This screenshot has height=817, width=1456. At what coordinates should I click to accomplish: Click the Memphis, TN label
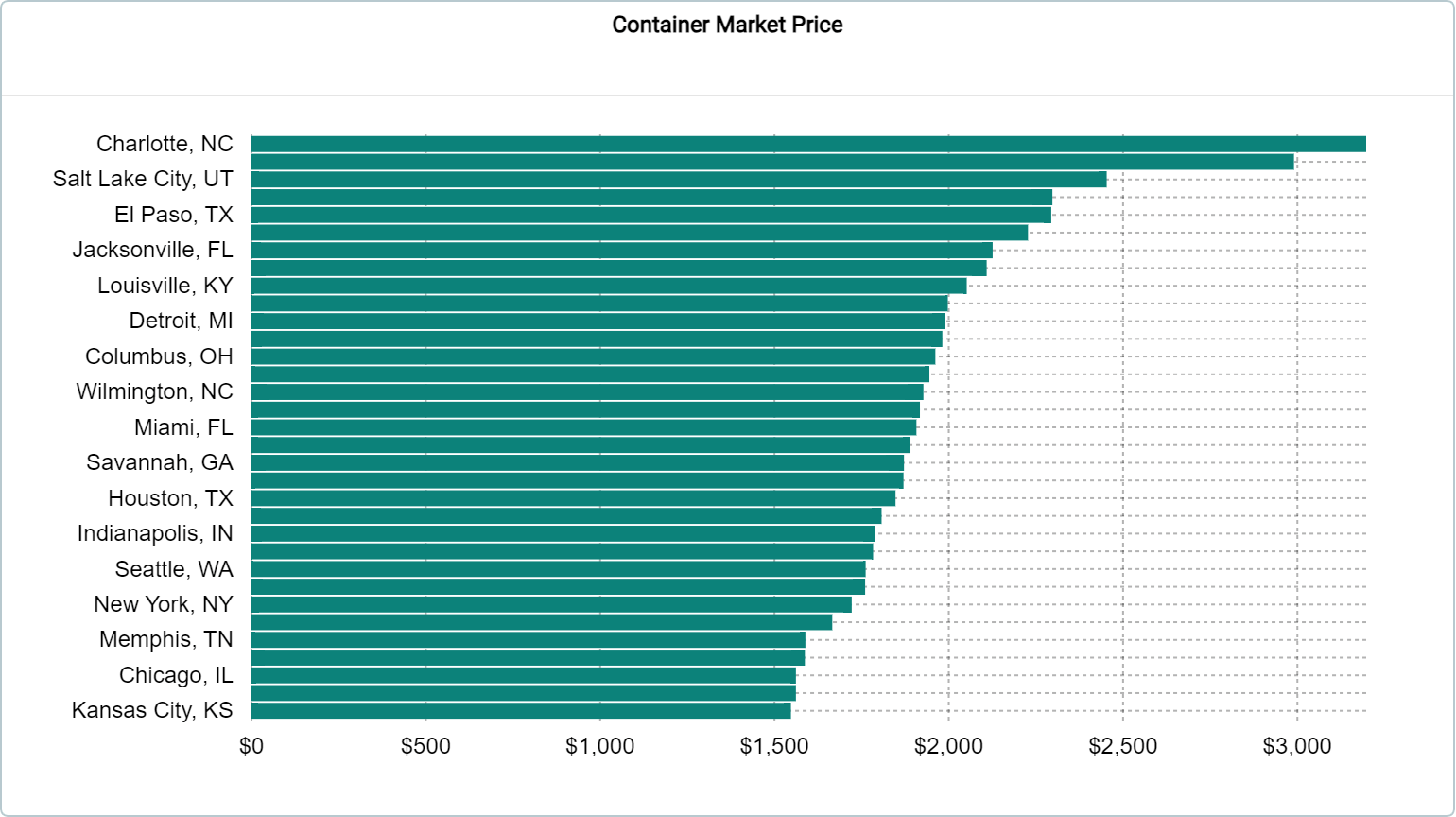point(166,639)
